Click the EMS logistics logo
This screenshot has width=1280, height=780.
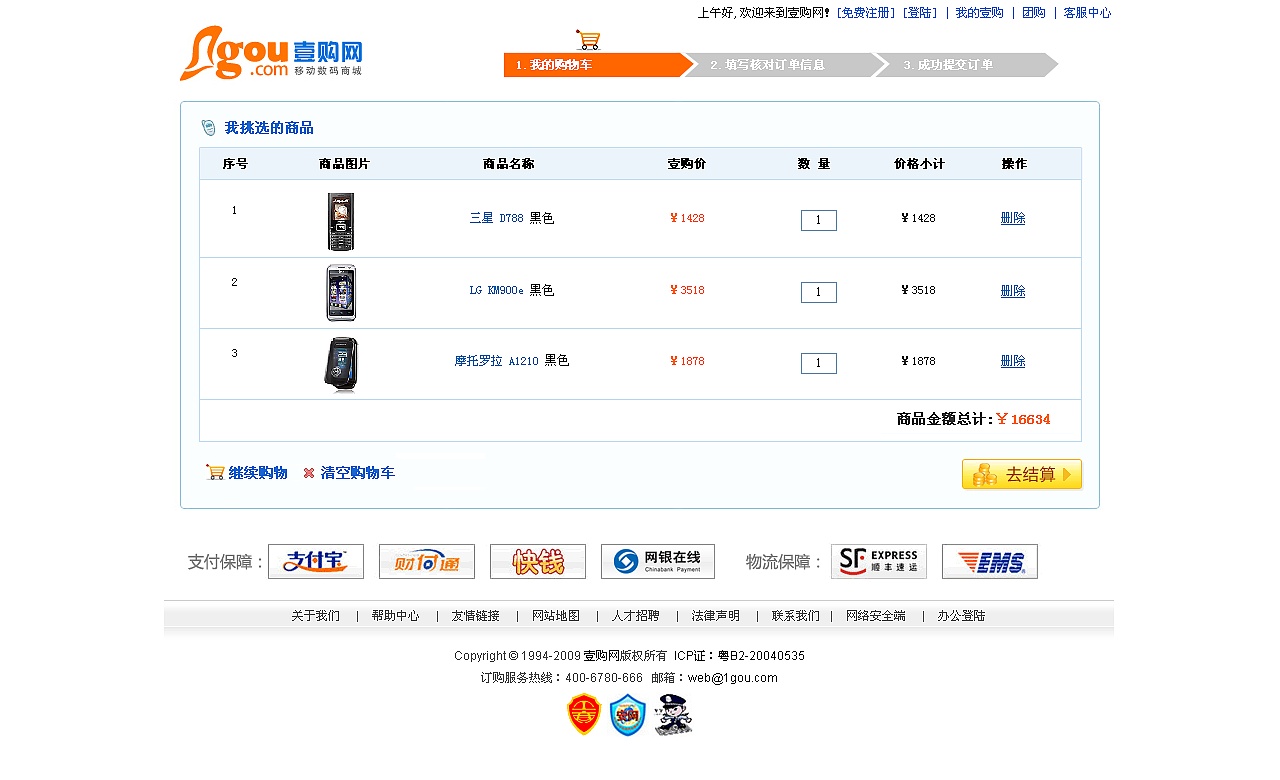990,561
